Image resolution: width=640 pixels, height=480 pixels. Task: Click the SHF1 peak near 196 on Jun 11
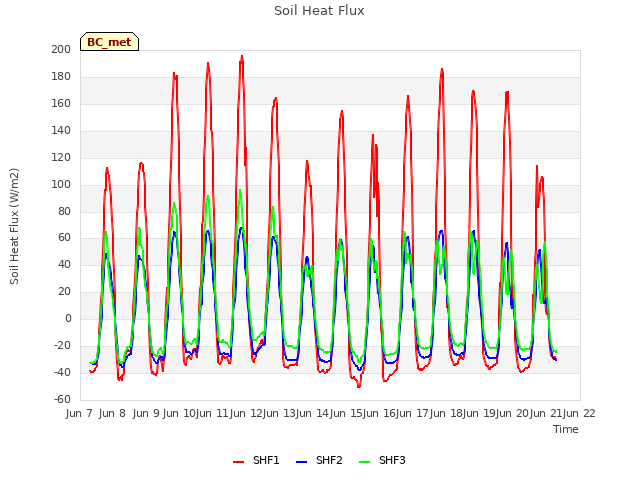coord(242,56)
